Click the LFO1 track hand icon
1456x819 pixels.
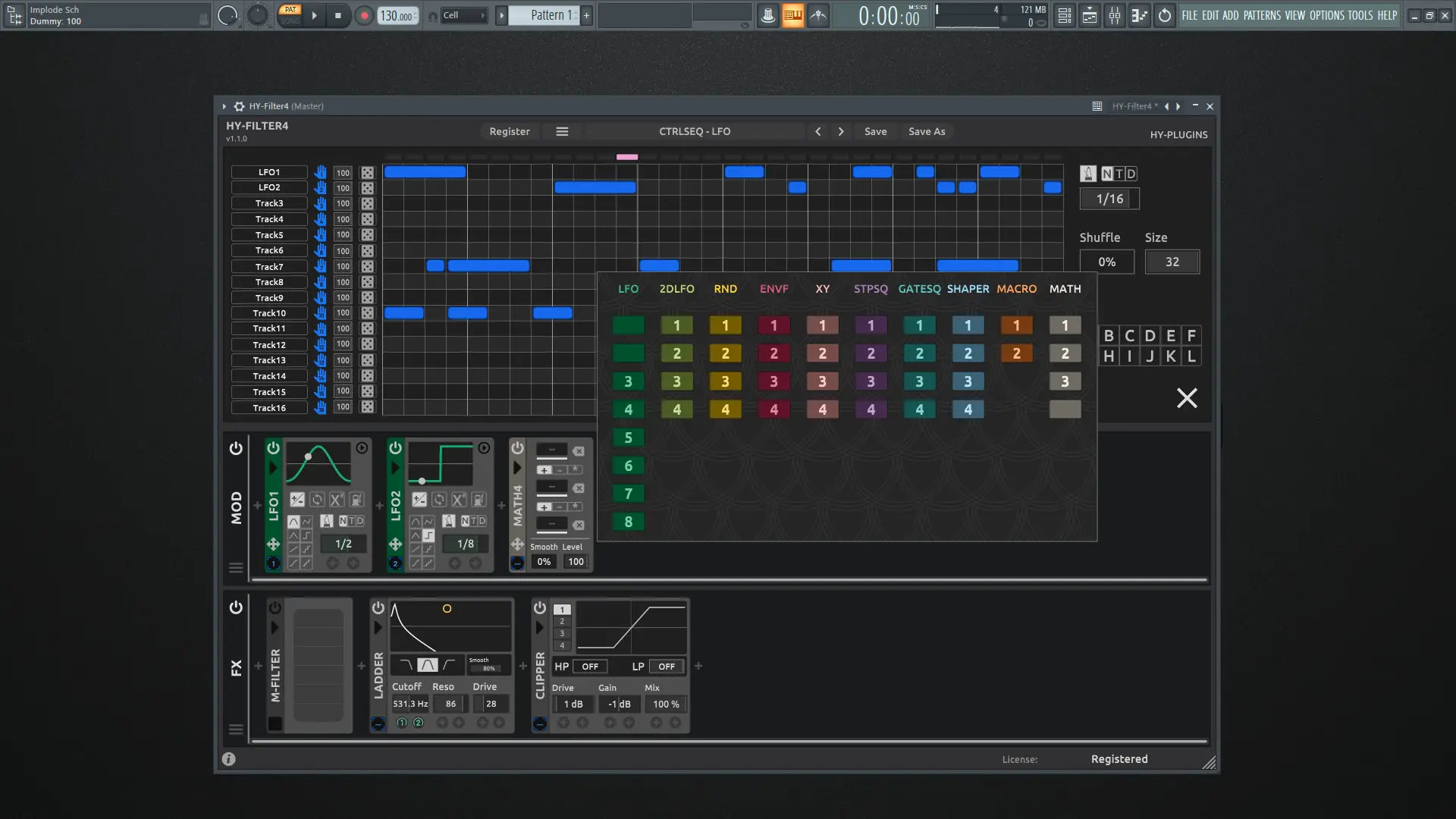320,172
